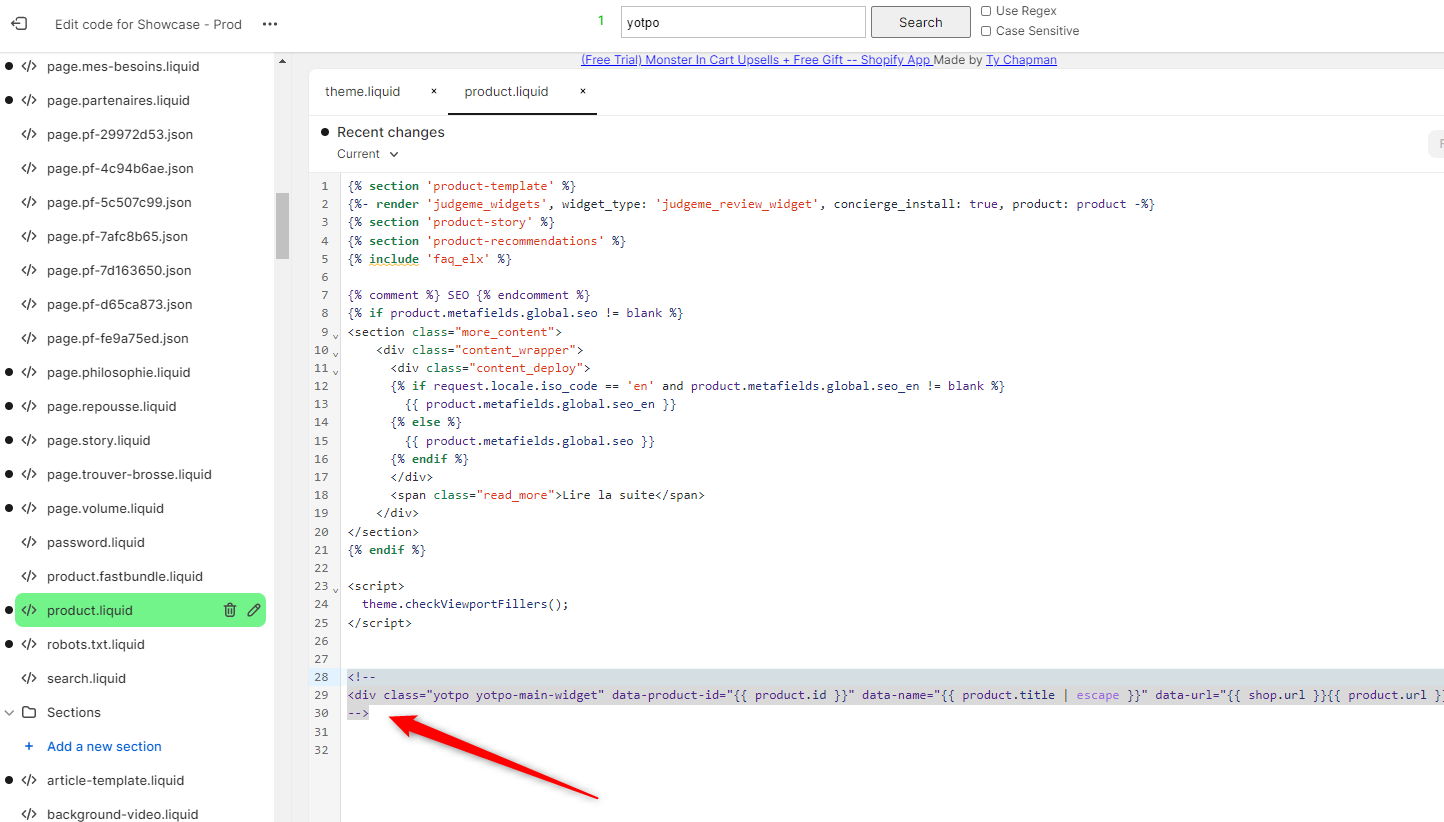The image size is (1444, 822).
Task: Click code icon beside page.pf-29972d53.json
Action: (x=29, y=134)
